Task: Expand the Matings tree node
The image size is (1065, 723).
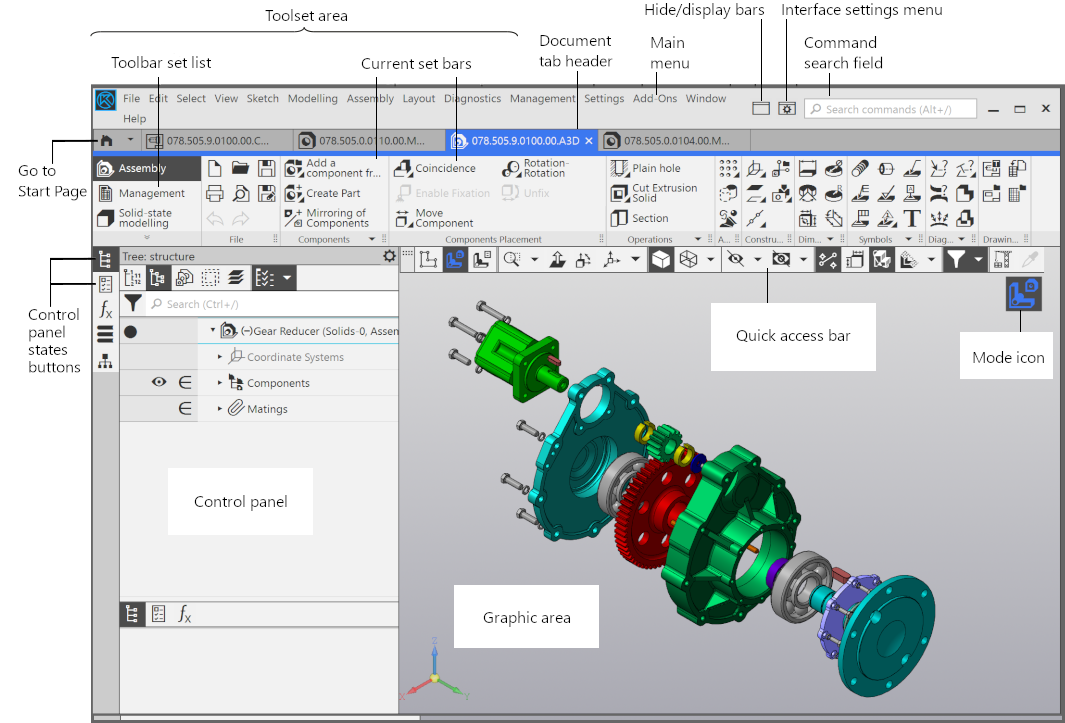Action: click(221, 409)
